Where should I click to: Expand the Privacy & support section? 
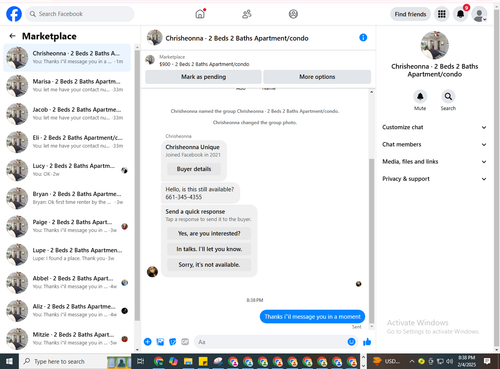pos(434,179)
